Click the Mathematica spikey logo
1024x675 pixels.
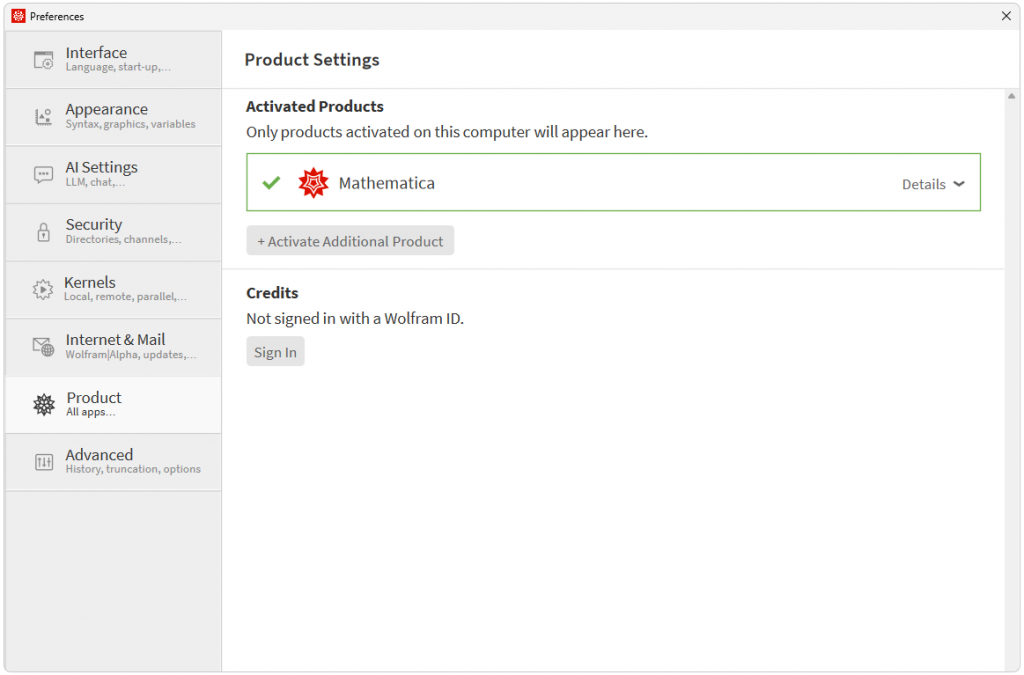(313, 182)
